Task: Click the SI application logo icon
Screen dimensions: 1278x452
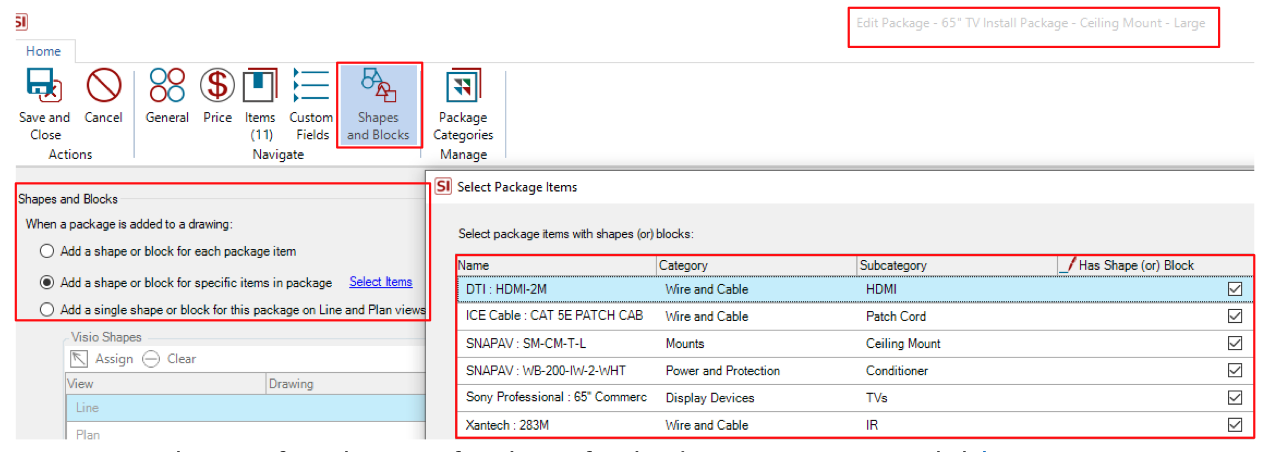Action: point(20,20)
